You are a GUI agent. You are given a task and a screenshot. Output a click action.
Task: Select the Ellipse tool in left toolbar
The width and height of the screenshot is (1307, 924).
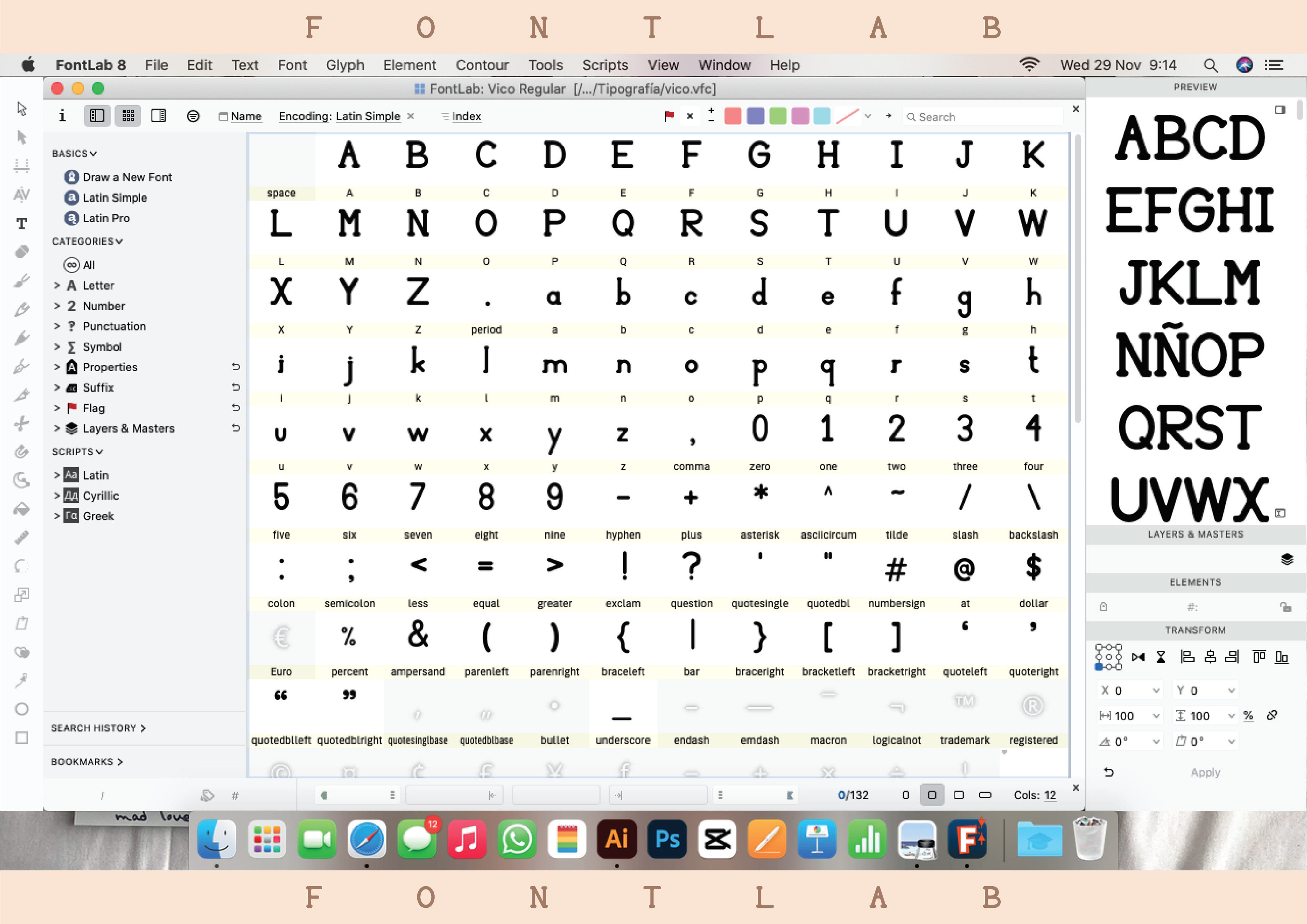tap(22, 709)
